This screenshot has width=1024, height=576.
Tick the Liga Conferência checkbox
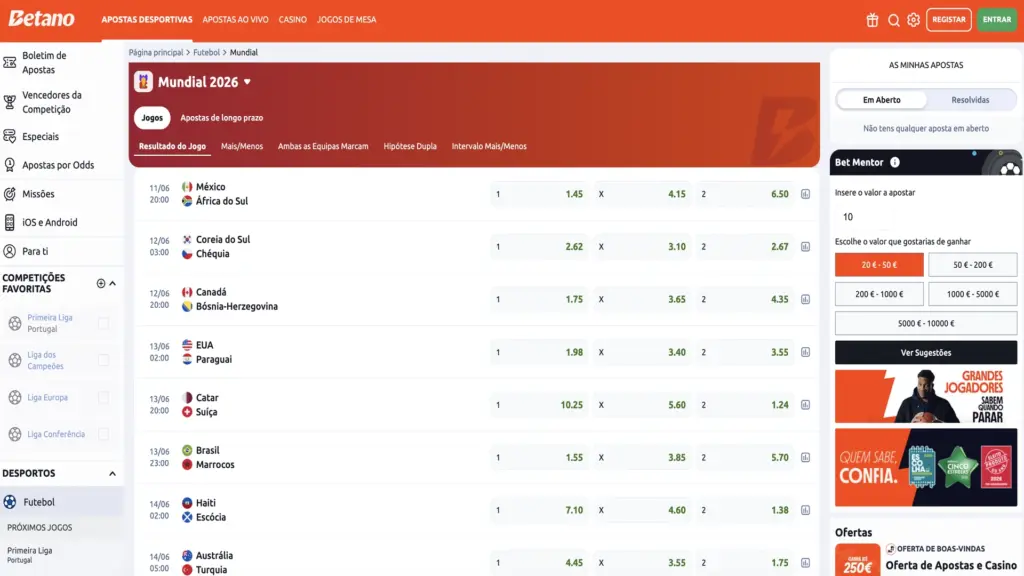click(103, 434)
